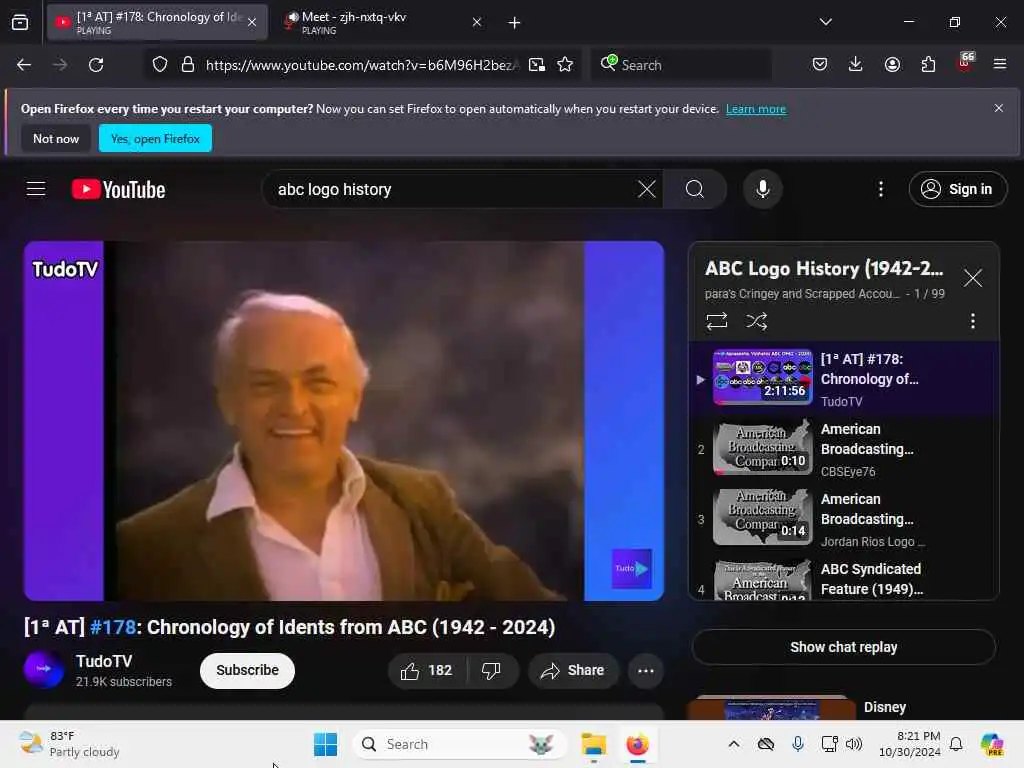Search with your voice microphone button

(x=762, y=189)
